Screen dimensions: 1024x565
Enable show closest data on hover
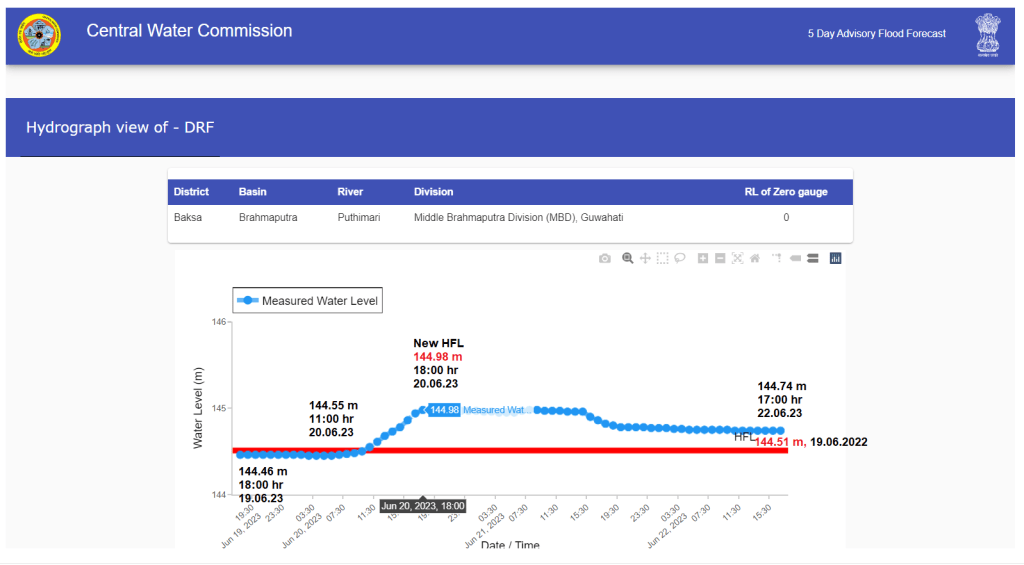coord(796,258)
